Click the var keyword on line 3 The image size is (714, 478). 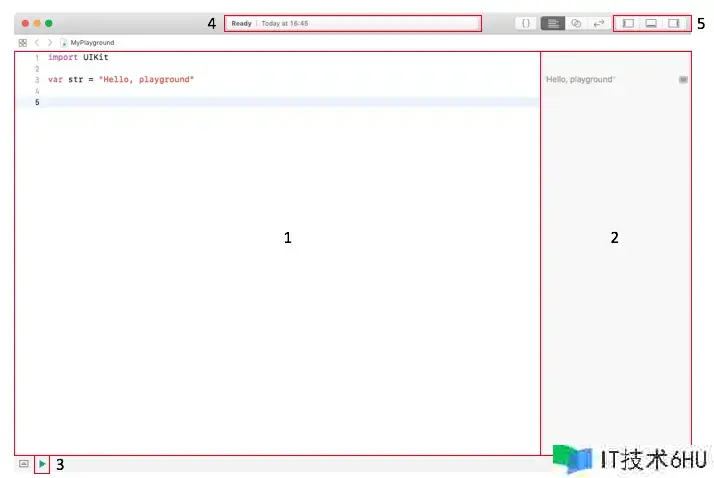point(54,79)
